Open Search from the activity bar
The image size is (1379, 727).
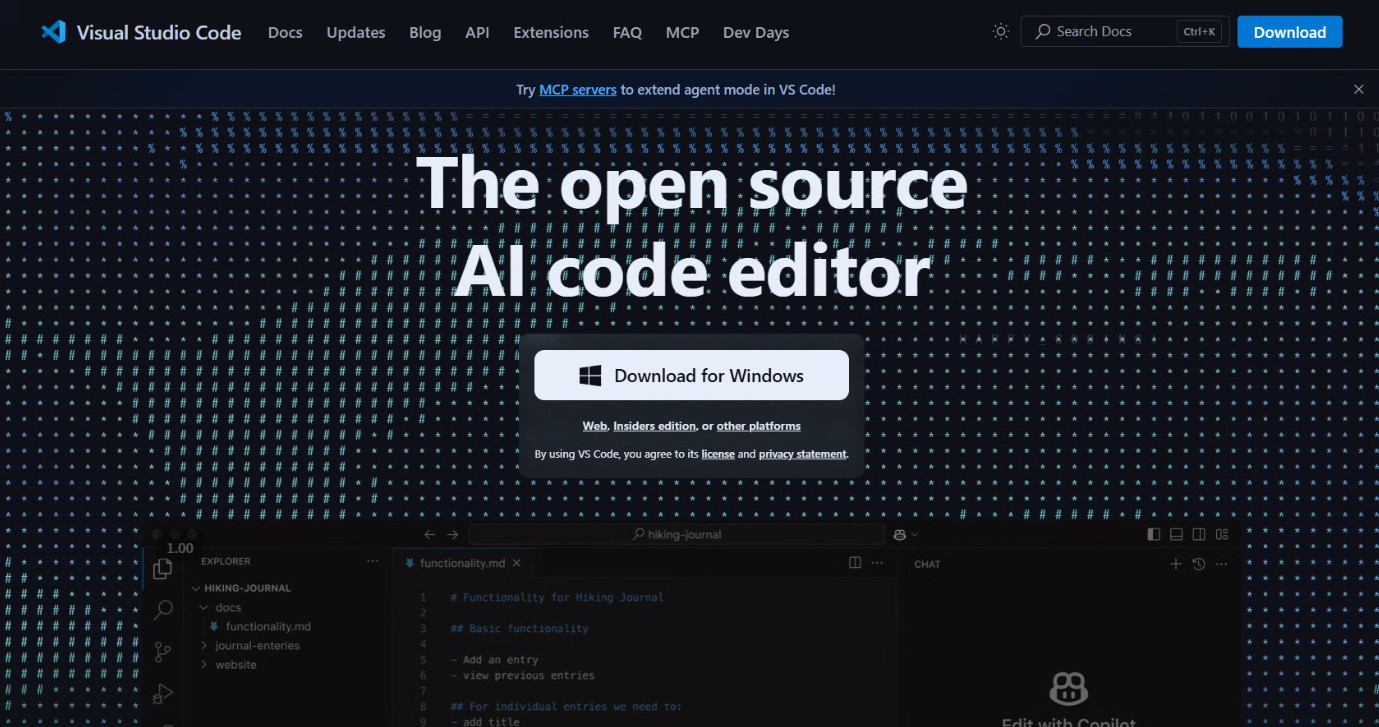pyautogui.click(x=162, y=610)
